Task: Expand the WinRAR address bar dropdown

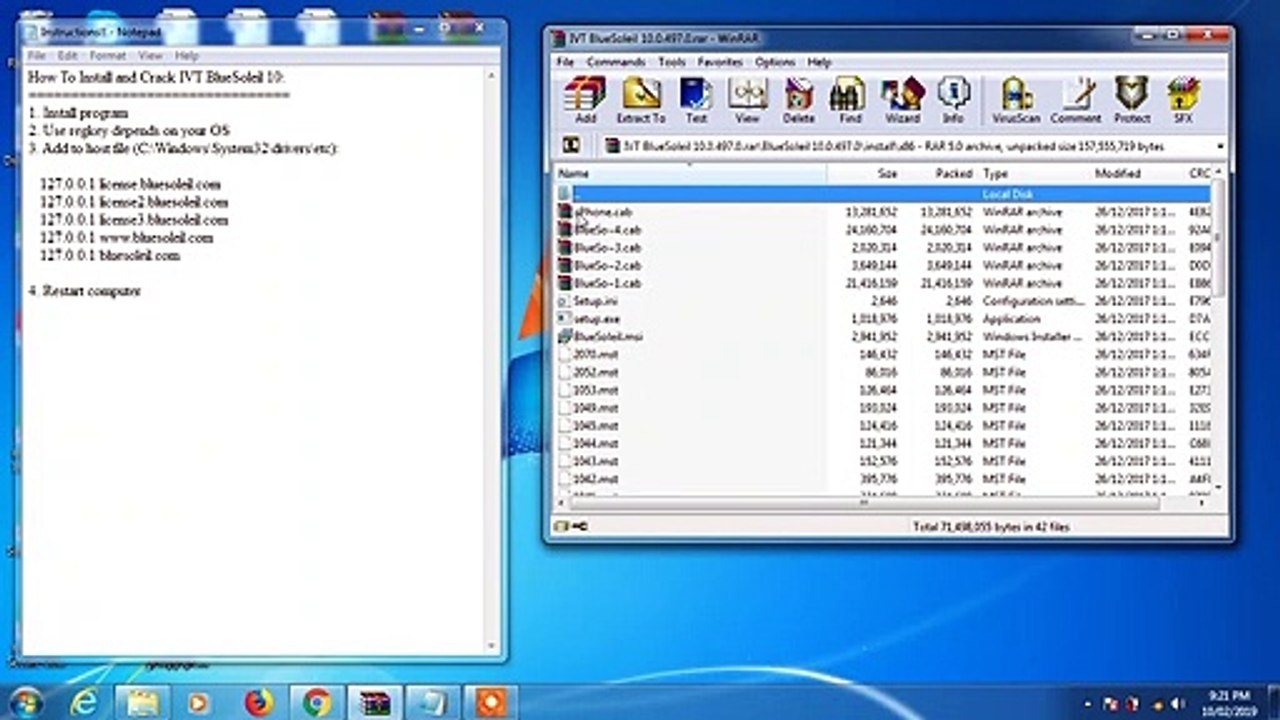Action: coord(1220,146)
